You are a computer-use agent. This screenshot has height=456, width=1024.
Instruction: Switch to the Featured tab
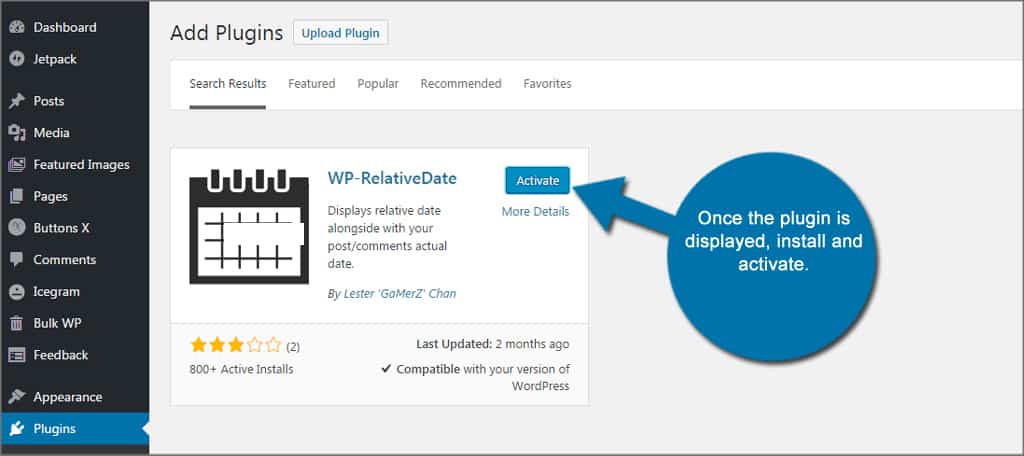pyautogui.click(x=312, y=84)
